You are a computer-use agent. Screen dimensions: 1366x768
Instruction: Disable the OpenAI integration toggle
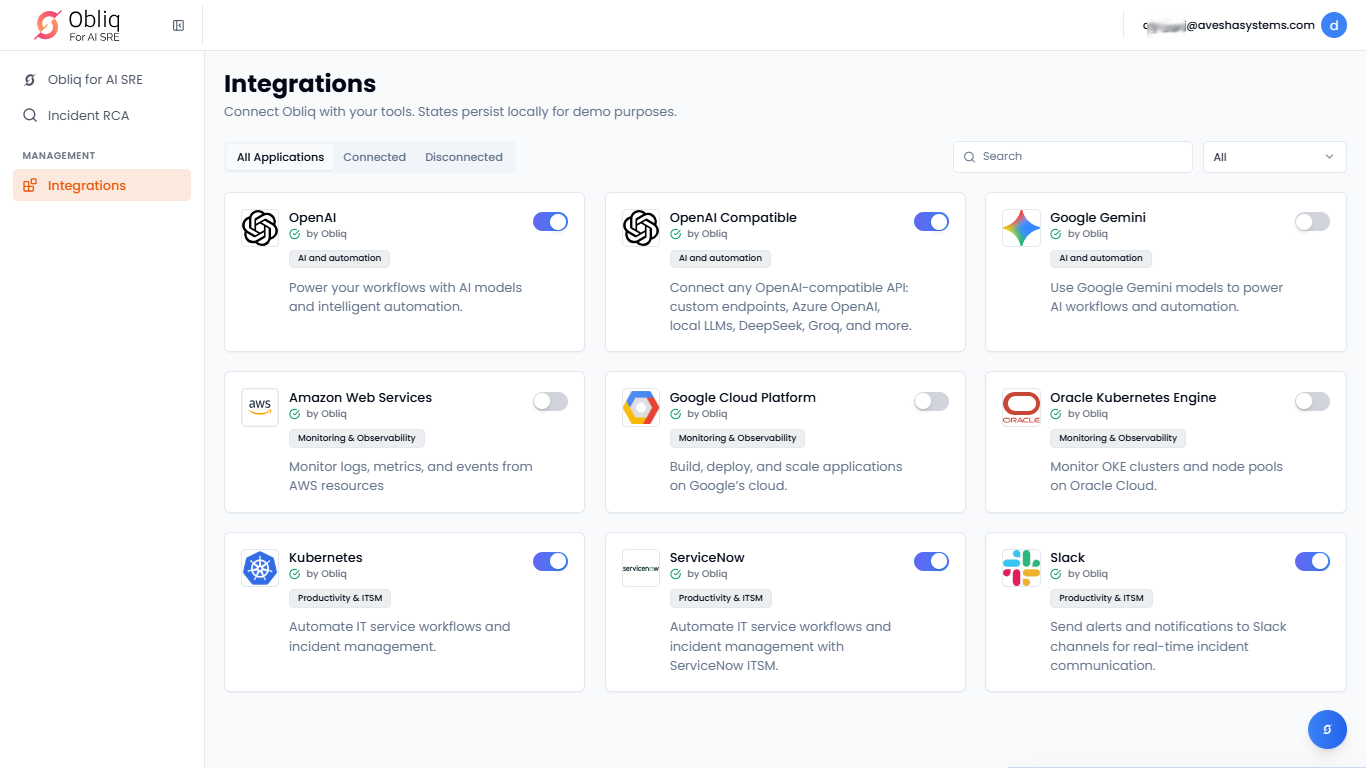point(550,222)
